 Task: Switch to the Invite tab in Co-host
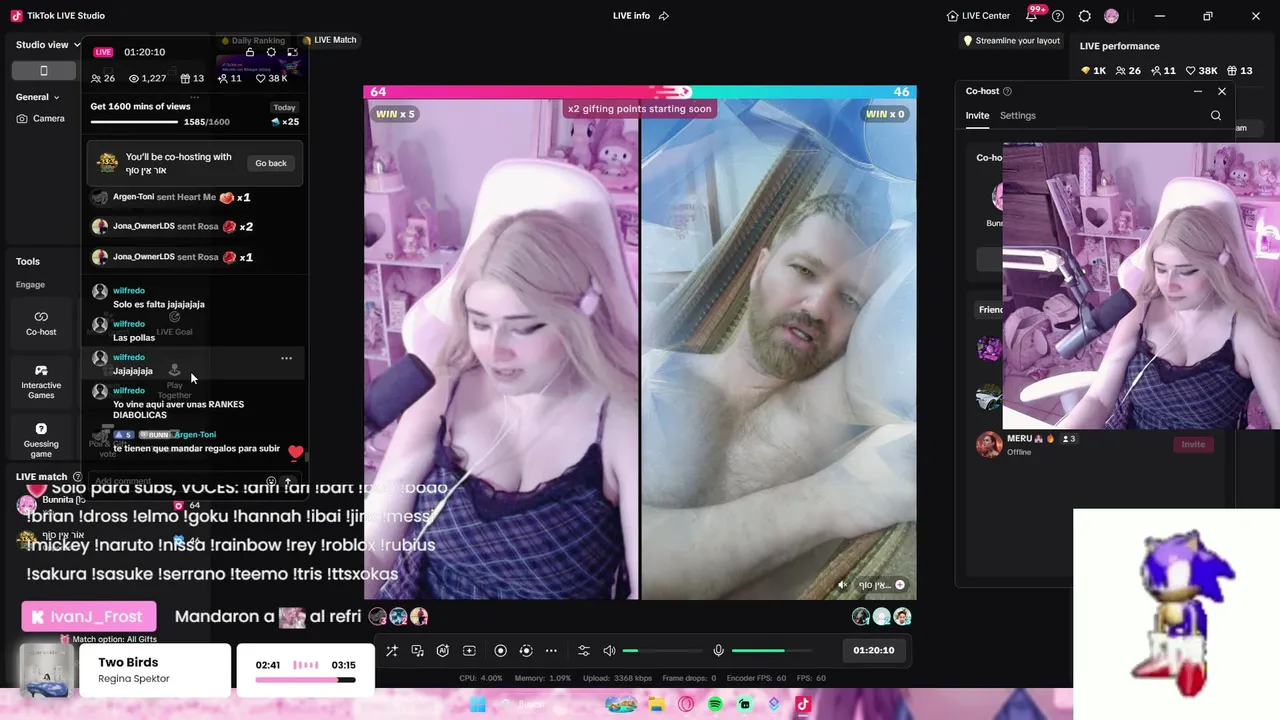977,116
